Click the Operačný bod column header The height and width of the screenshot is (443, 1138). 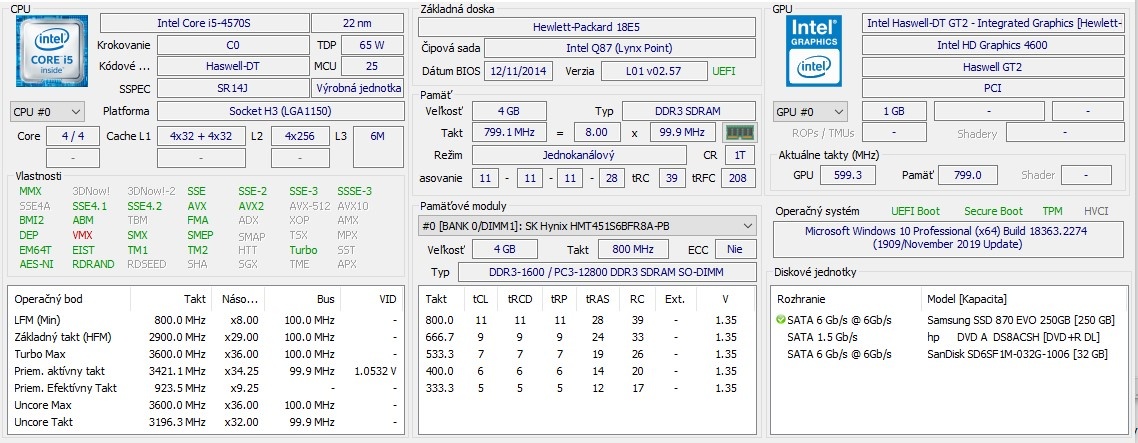(70, 299)
